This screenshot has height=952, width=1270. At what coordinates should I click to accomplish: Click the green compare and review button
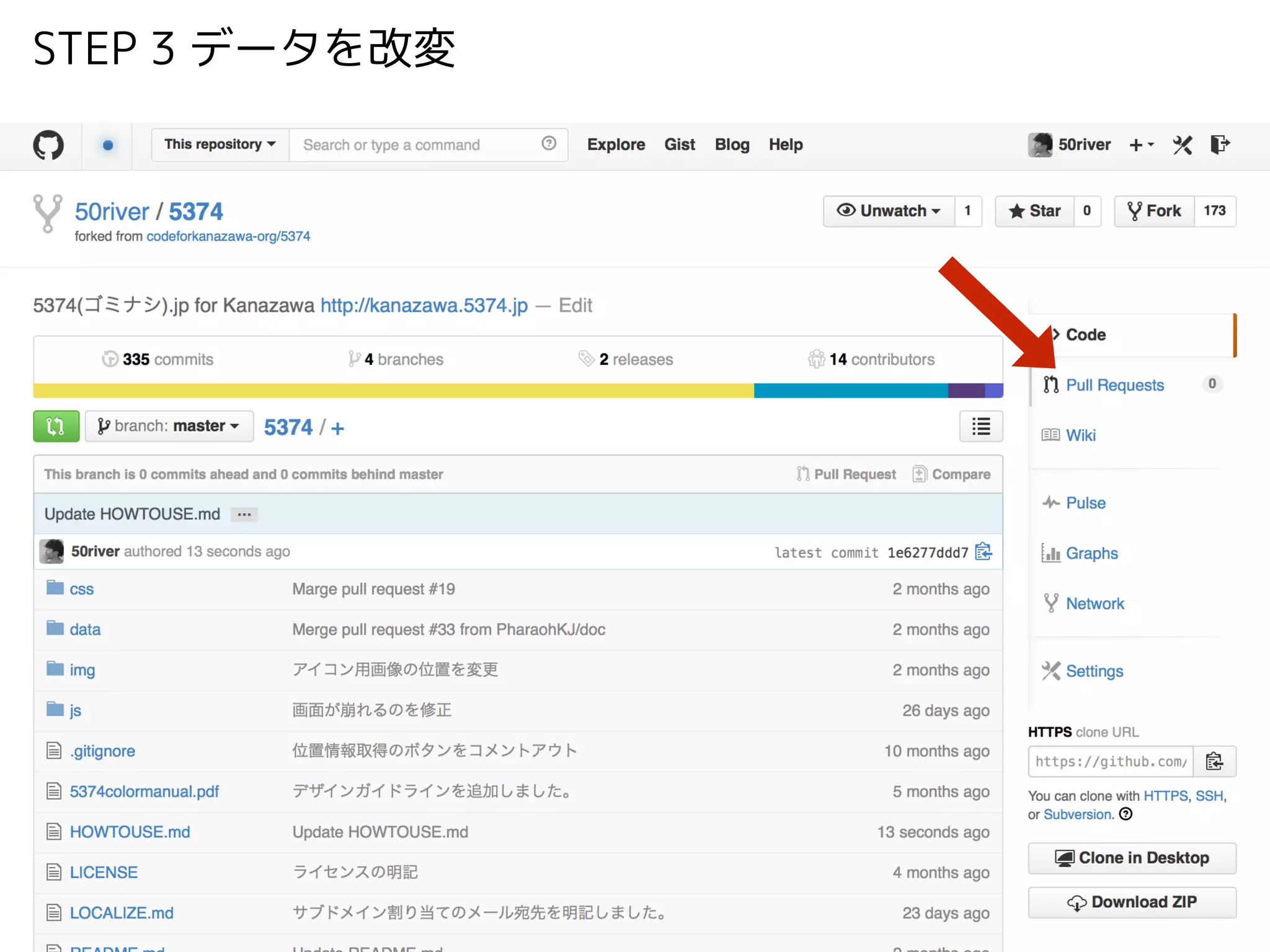[x=56, y=426]
